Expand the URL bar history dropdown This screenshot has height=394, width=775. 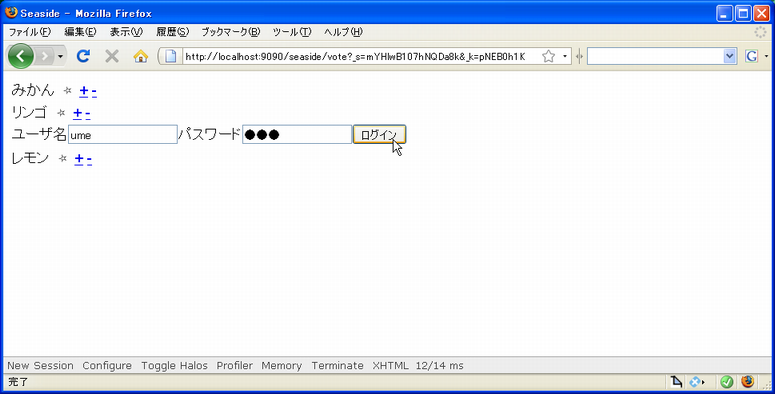coord(565,56)
